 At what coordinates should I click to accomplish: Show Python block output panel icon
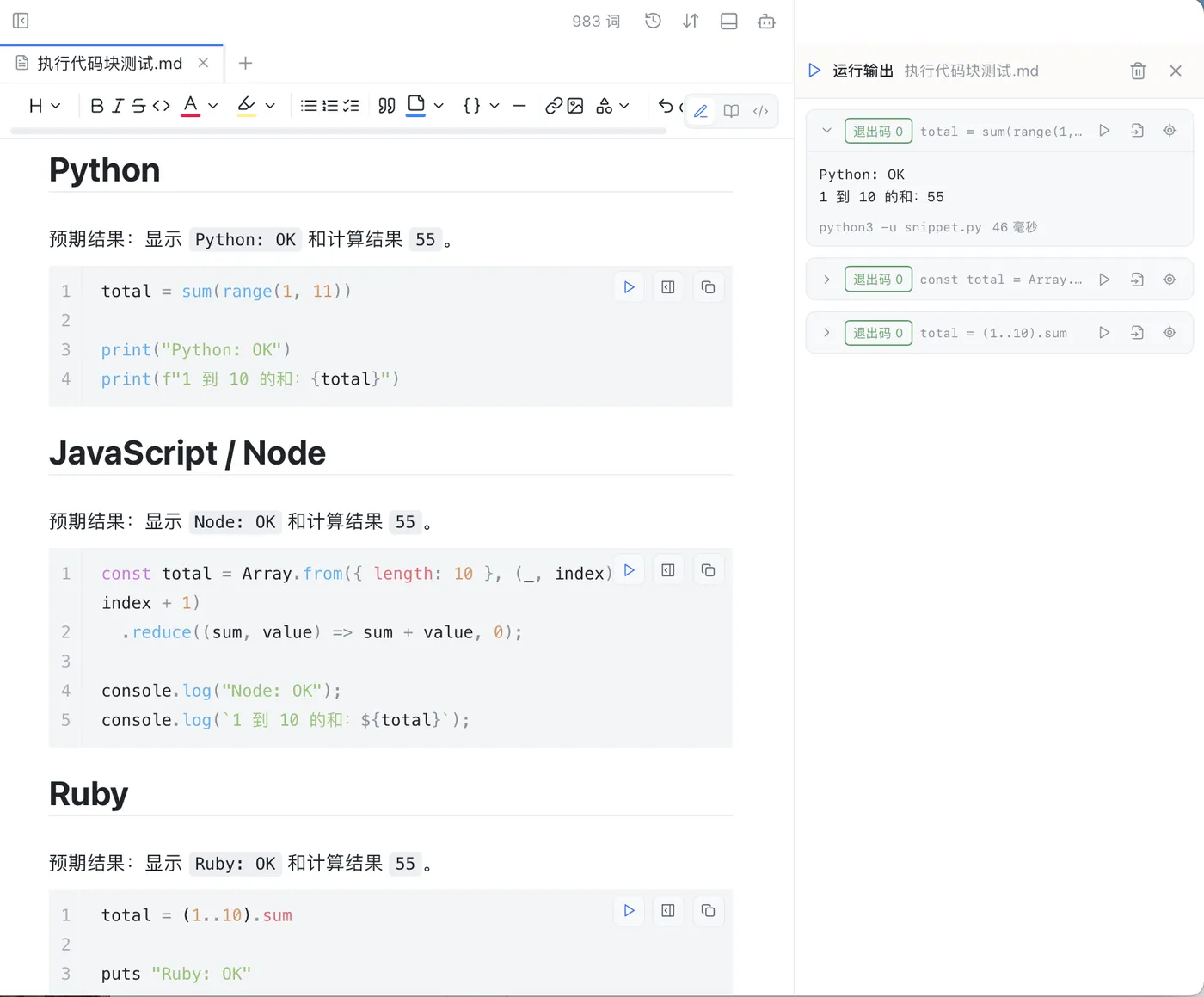tap(668, 287)
